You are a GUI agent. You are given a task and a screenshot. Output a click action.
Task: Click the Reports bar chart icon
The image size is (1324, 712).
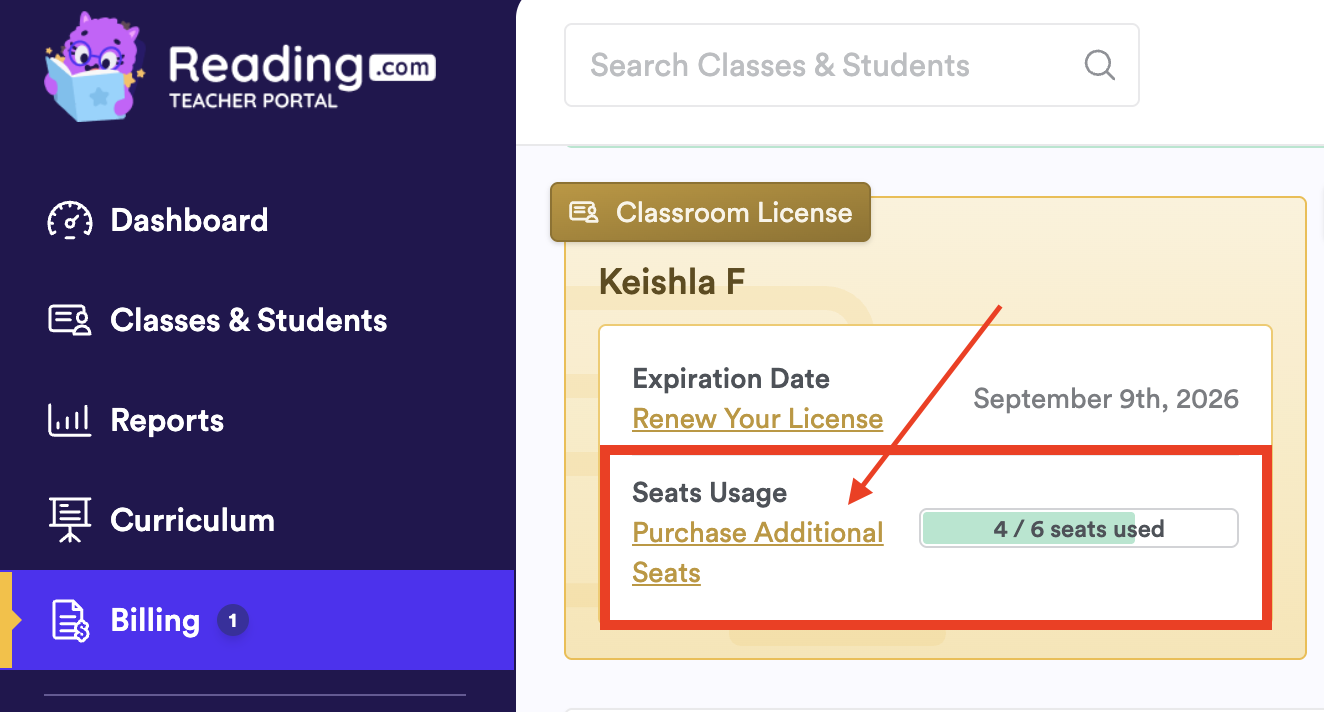(70, 420)
